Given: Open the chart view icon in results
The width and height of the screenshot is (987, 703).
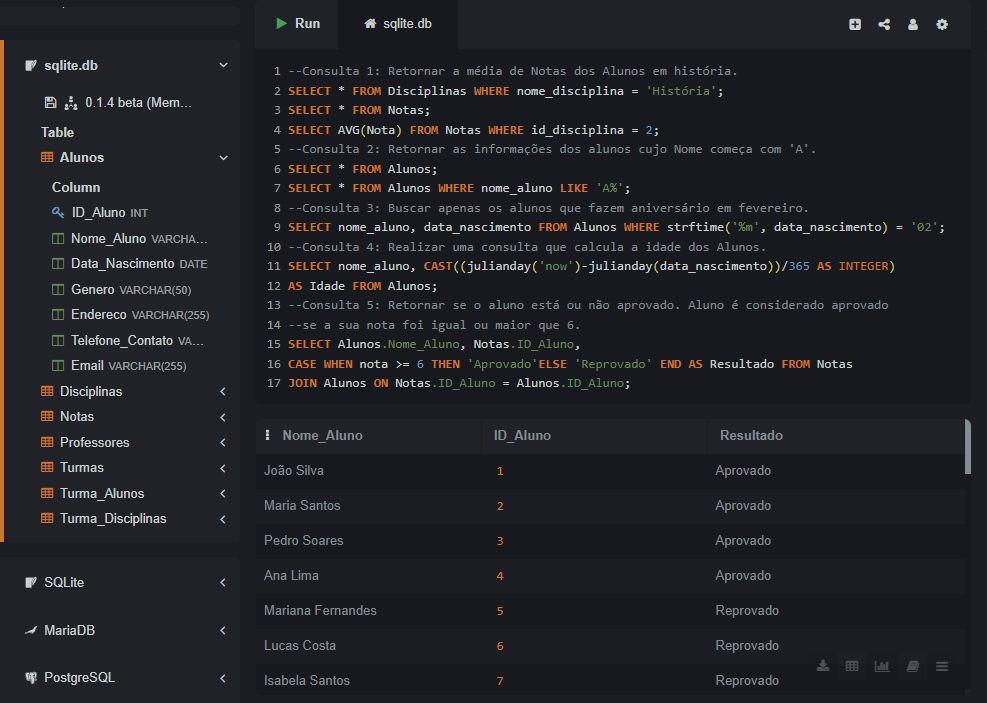Looking at the screenshot, I should pos(882,666).
